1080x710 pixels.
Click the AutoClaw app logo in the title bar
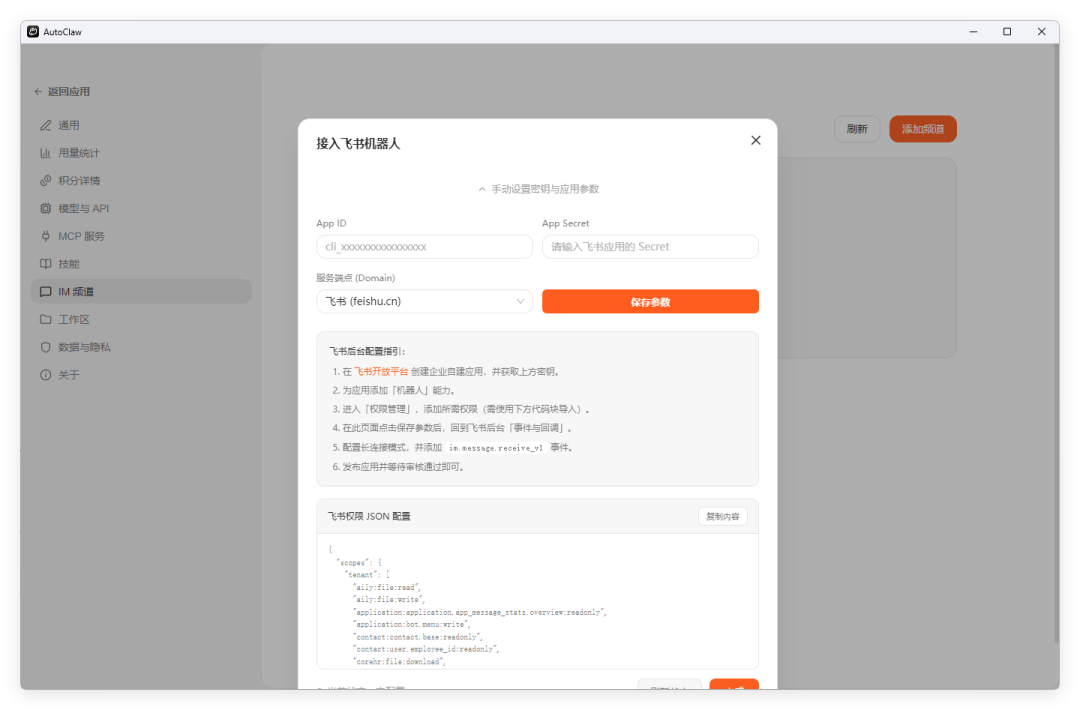coord(33,32)
